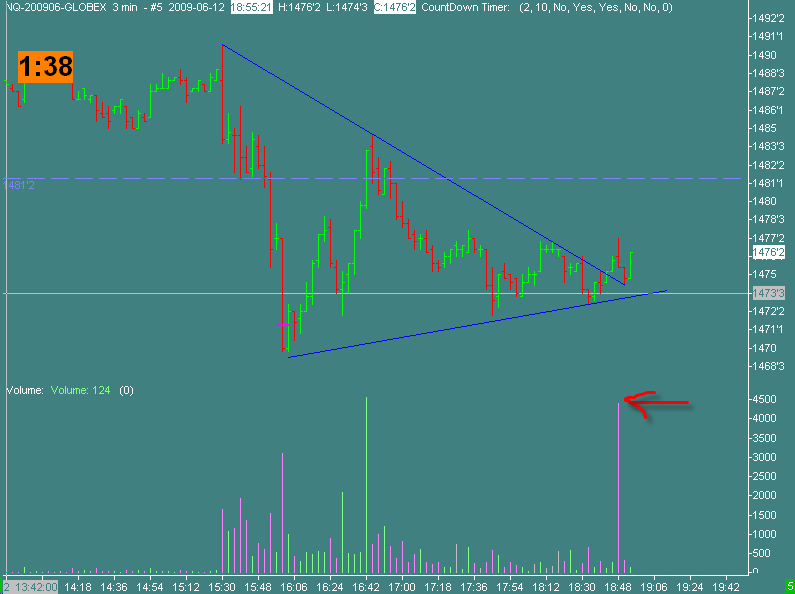
Task: Click the 1478'3 price axis label
Action: coord(767,219)
